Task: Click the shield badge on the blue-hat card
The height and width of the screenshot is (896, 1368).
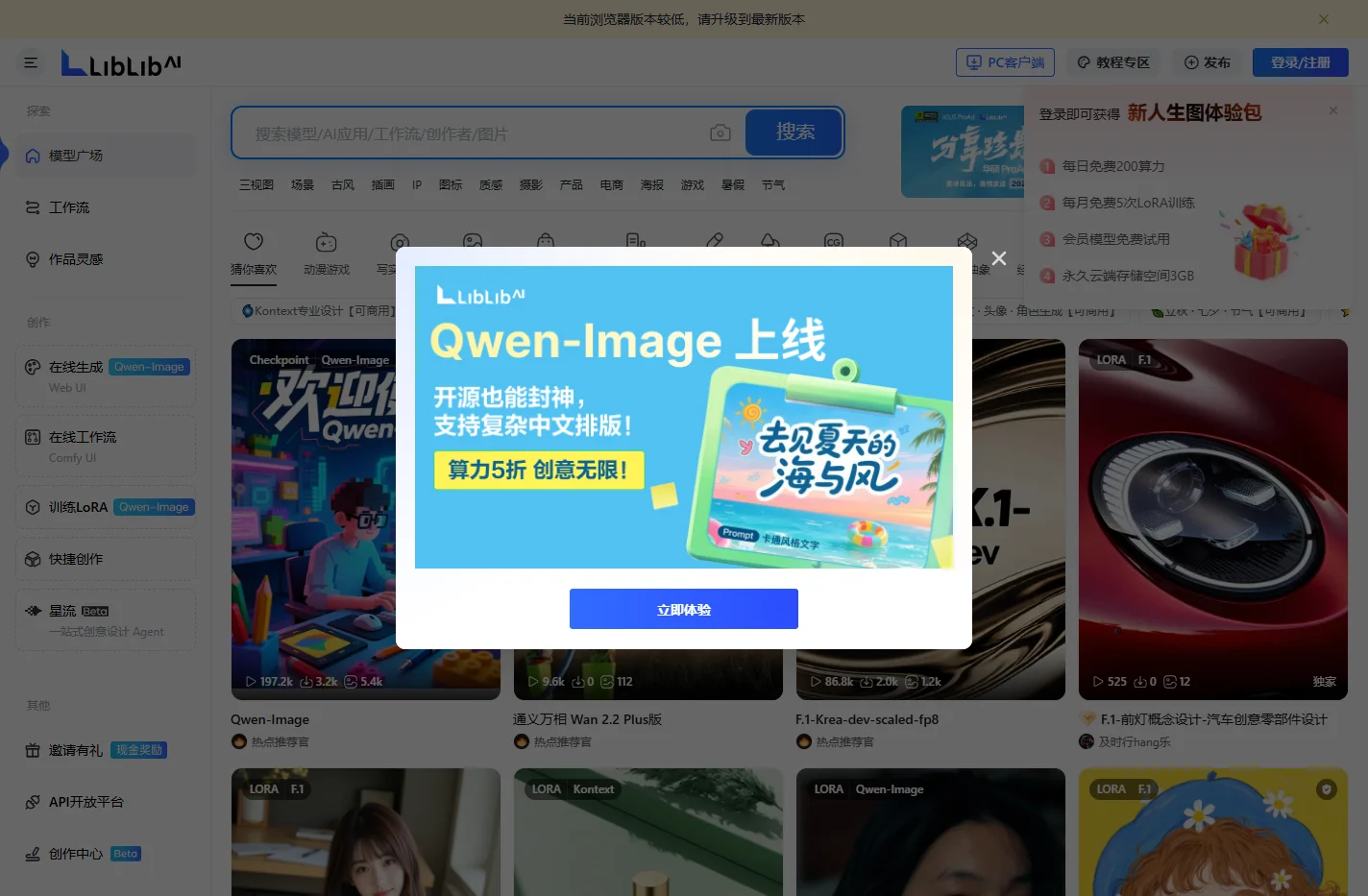Action: 1327,789
